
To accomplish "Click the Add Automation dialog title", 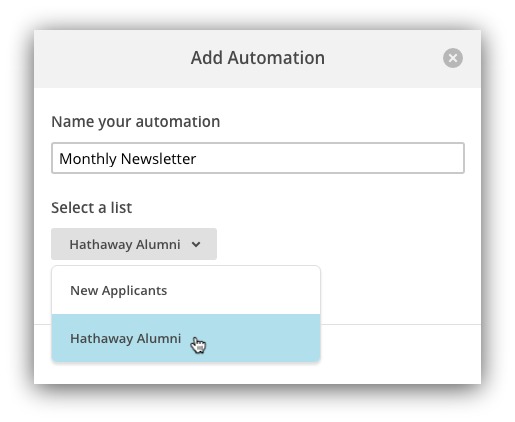I will [x=258, y=58].
